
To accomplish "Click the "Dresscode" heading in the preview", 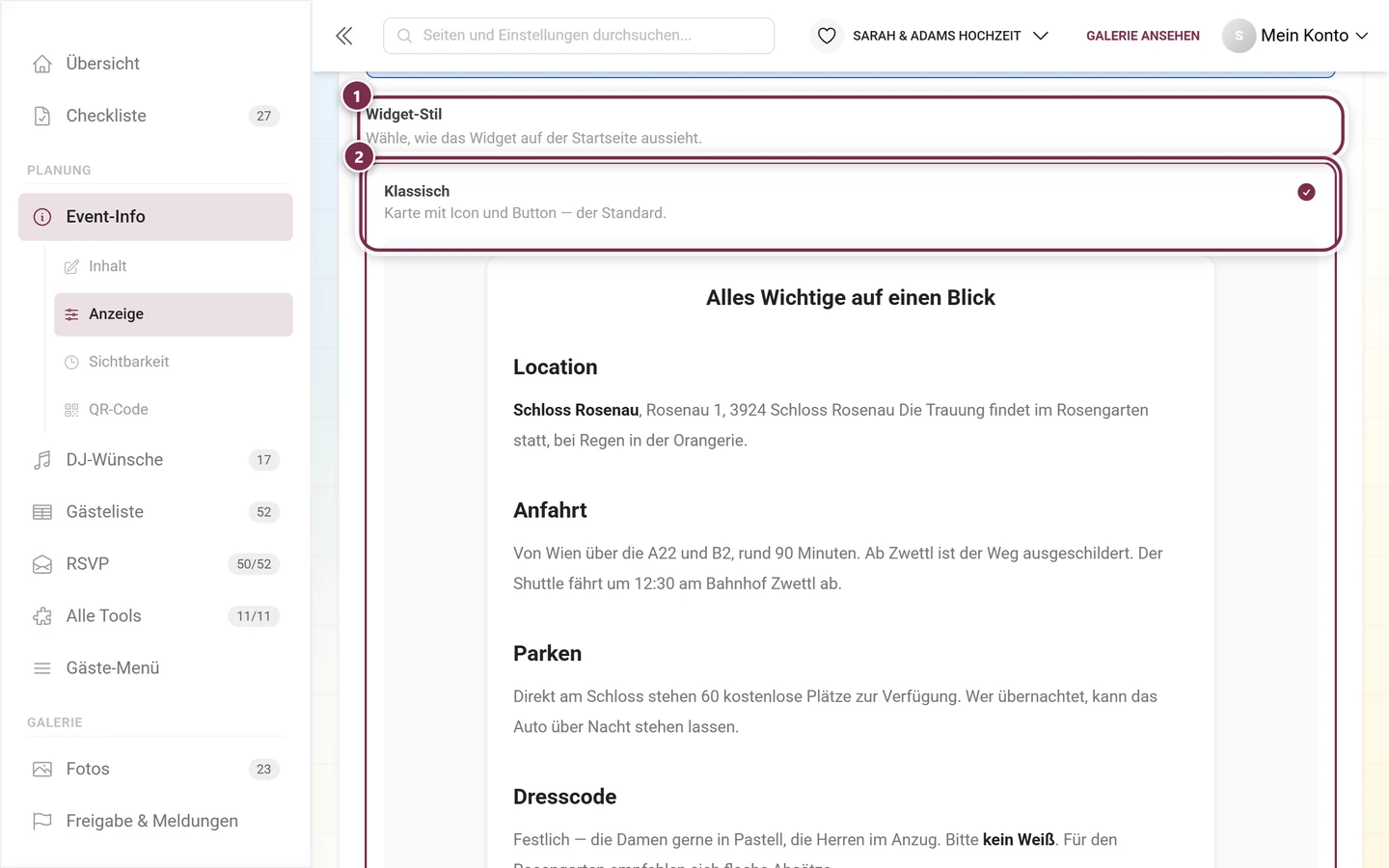I will (x=564, y=797).
